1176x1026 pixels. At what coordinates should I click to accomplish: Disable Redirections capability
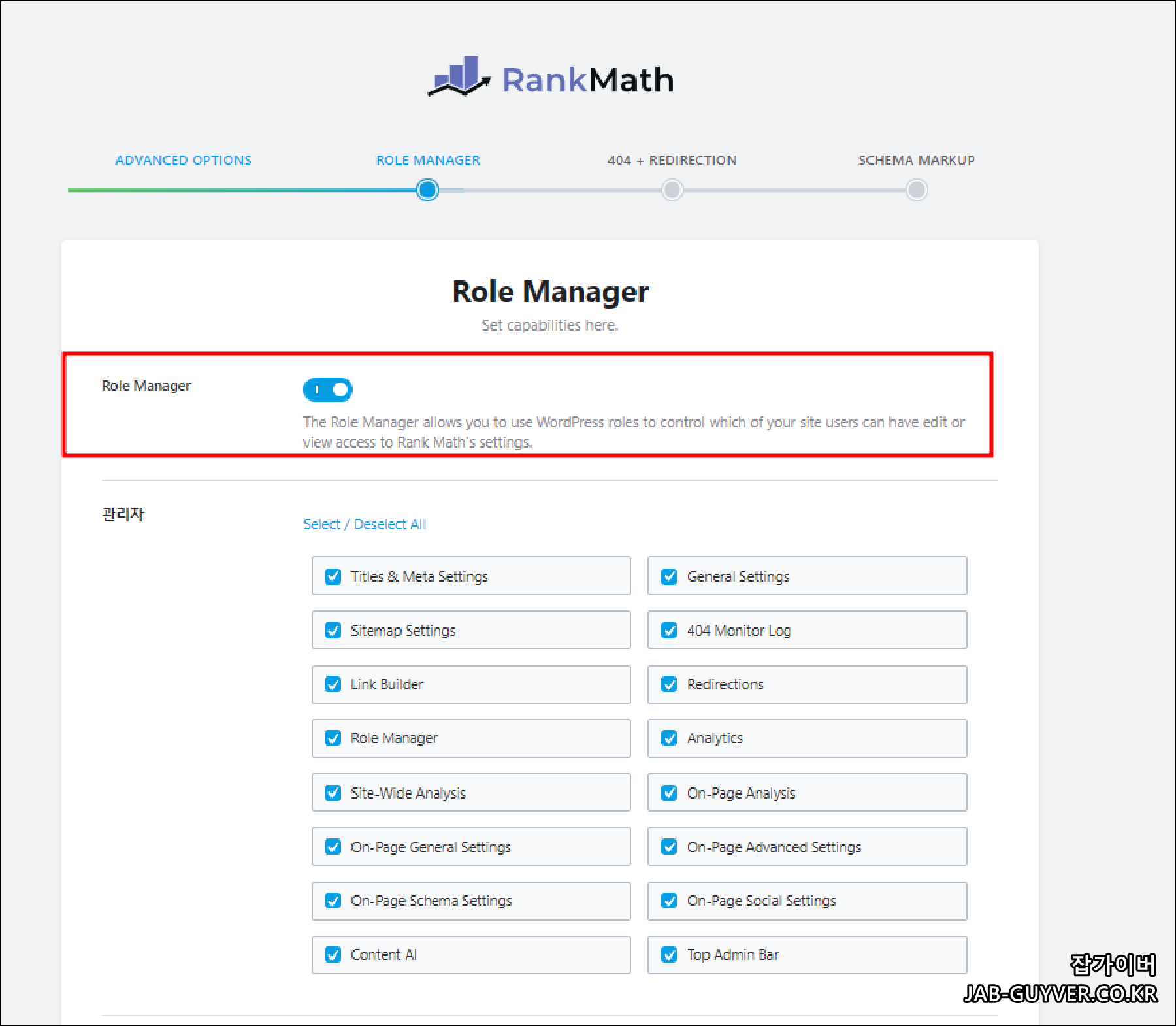coord(669,684)
